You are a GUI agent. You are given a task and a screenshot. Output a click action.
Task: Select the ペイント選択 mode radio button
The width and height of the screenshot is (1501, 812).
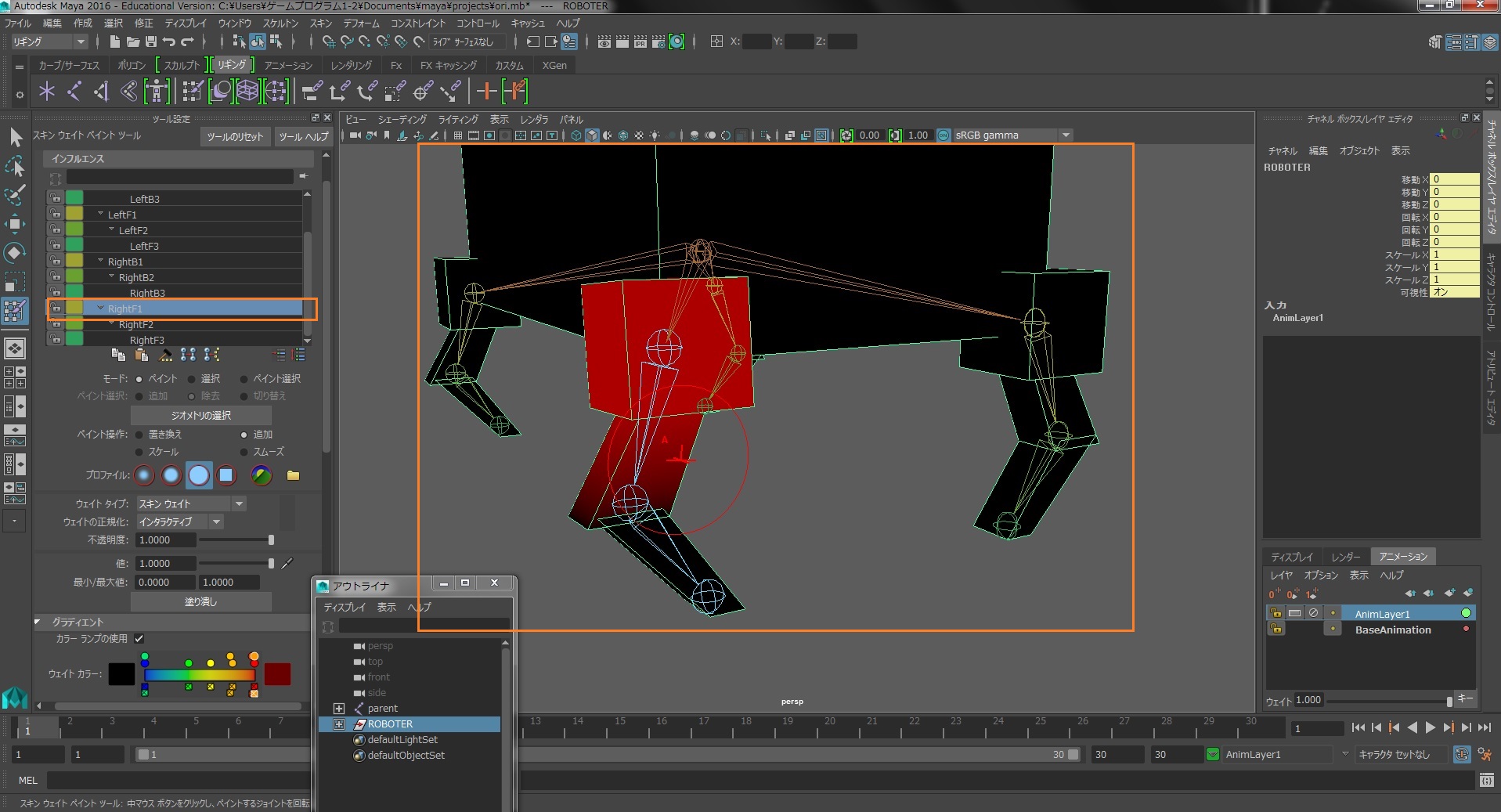(x=244, y=379)
